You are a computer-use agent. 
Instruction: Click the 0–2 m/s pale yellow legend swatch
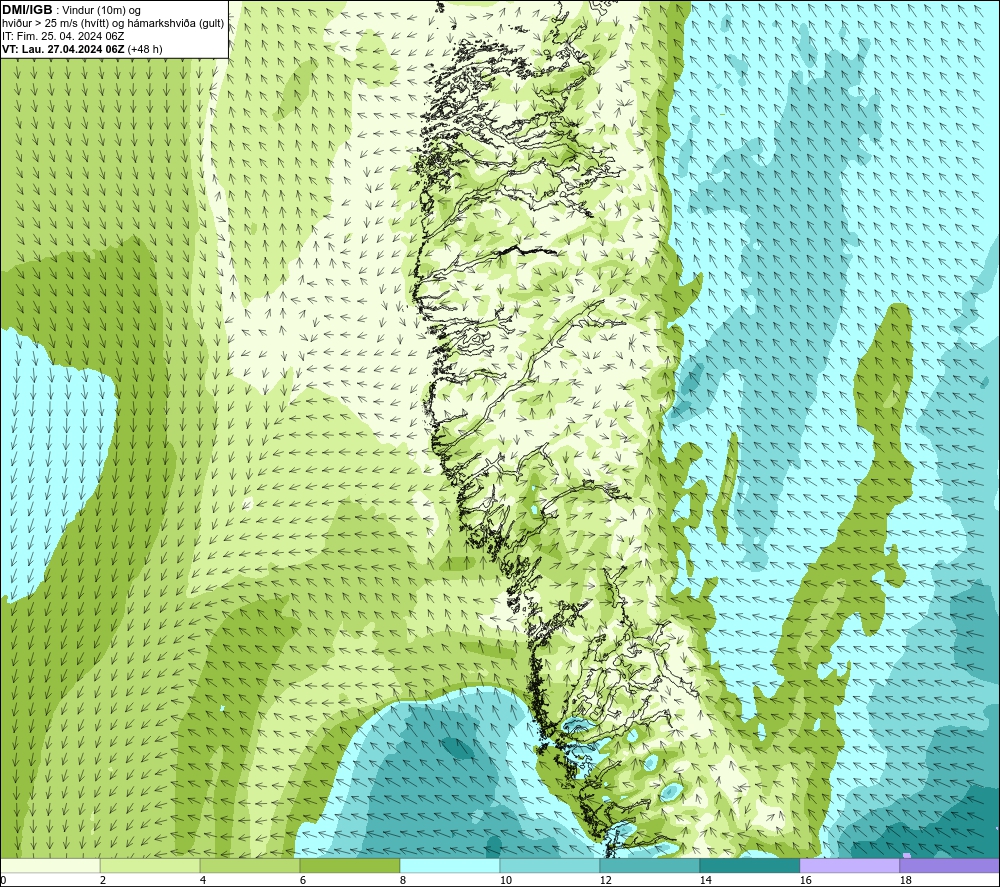(50, 865)
